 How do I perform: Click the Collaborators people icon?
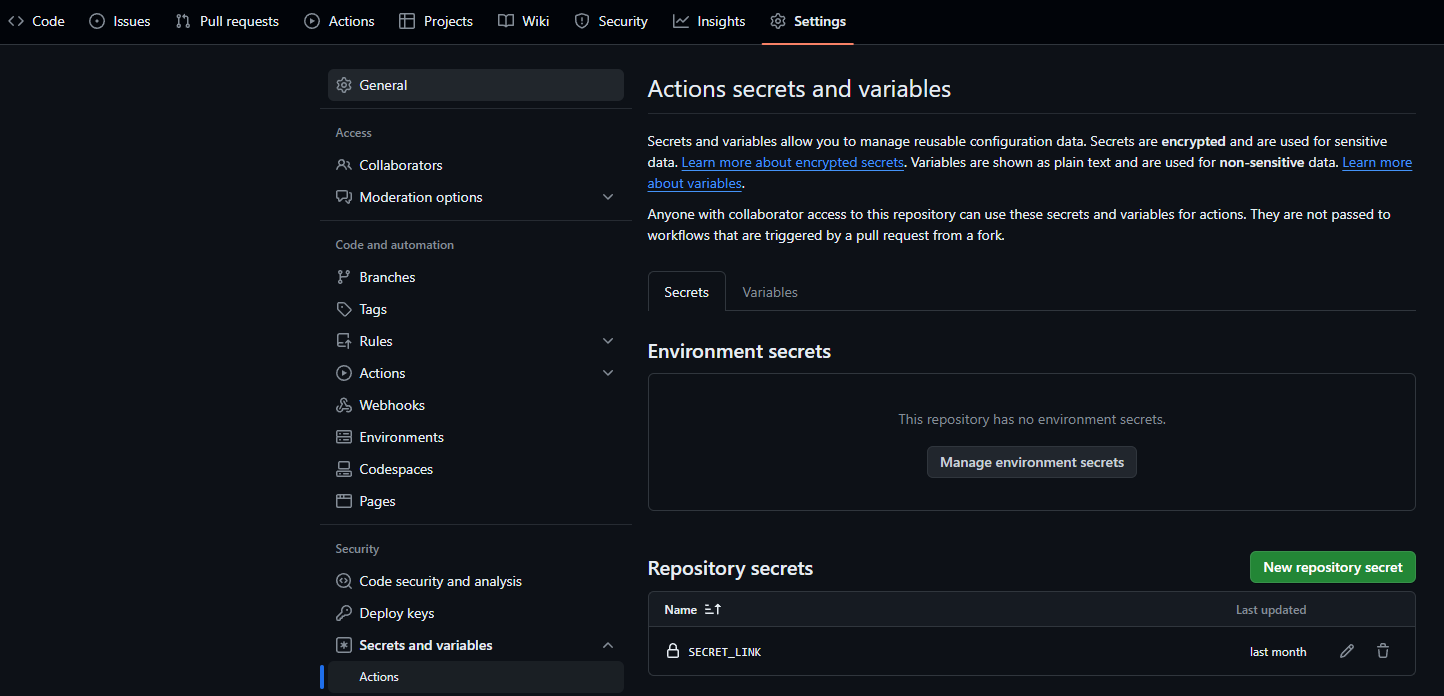tap(344, 165)
